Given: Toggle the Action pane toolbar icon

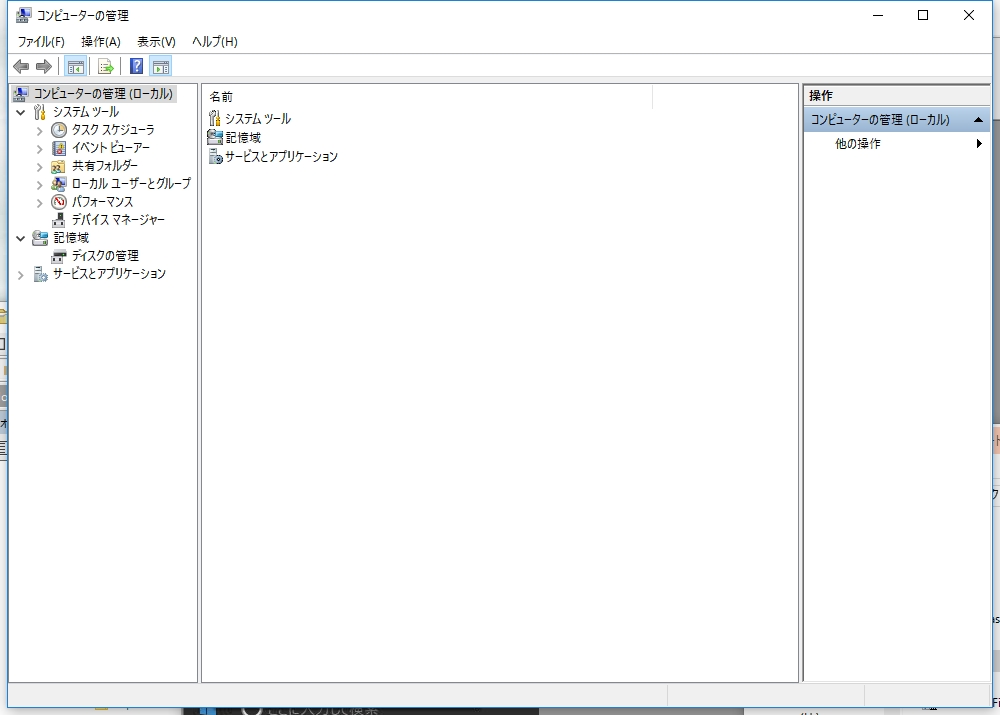Looking at the screenshot, I should pos(161,67).
